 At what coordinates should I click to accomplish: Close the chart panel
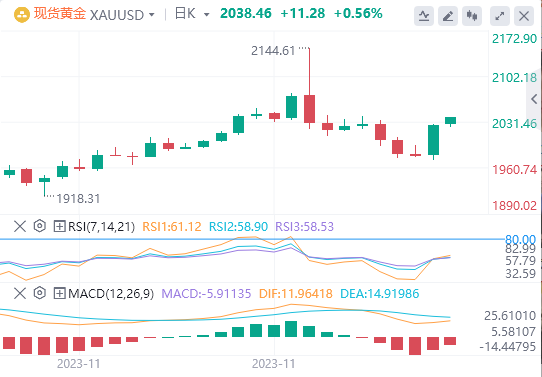coord(524,16)
